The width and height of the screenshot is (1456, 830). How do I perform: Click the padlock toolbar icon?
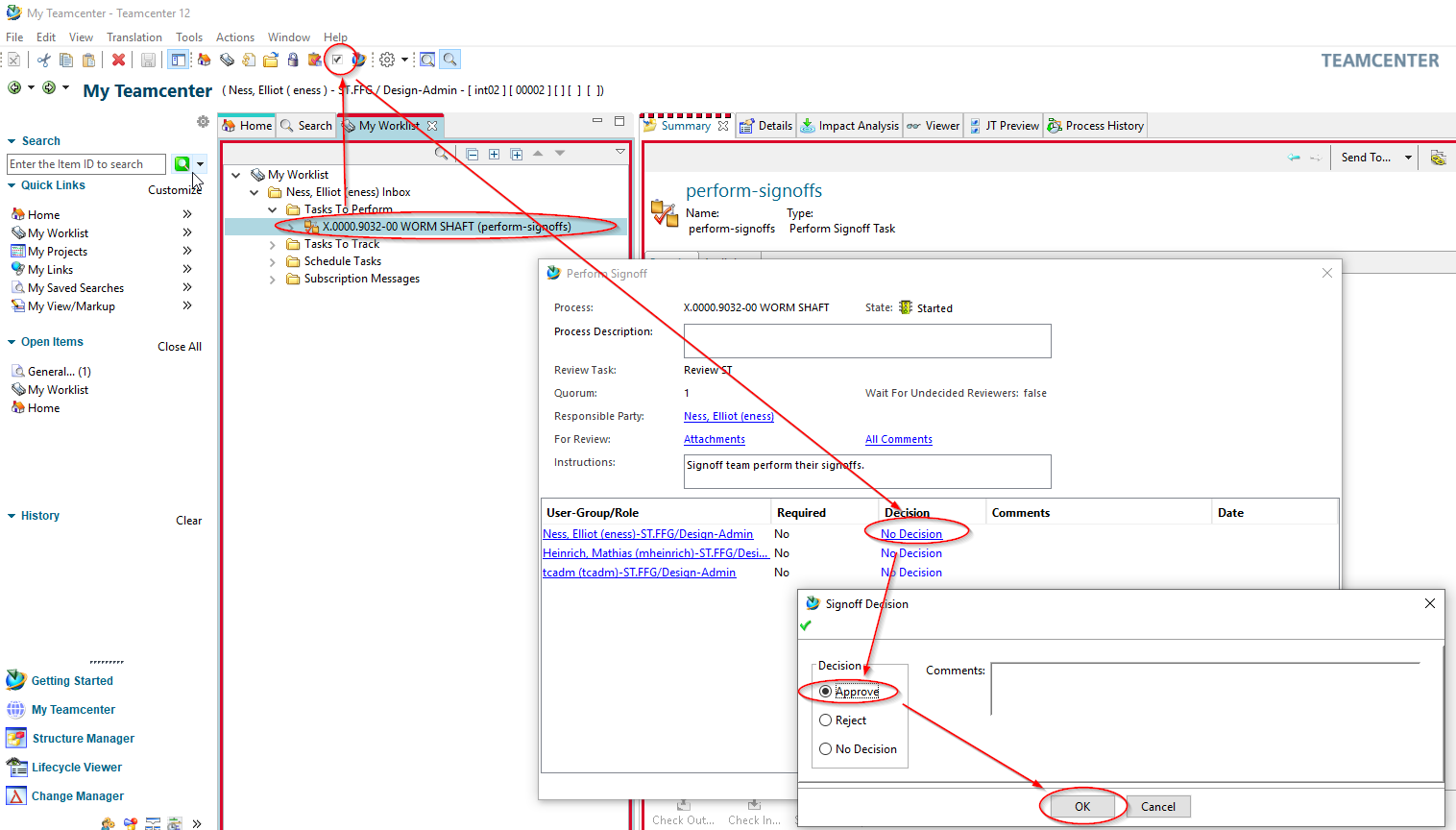293,60
